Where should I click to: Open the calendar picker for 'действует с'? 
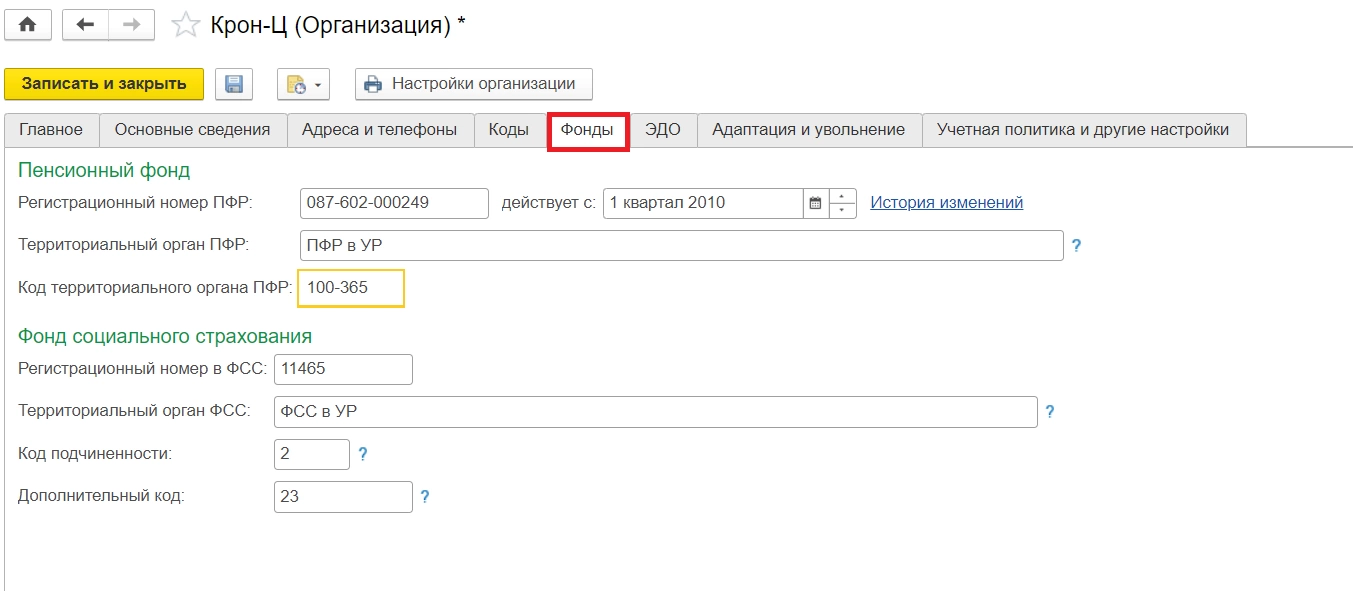pos(815,203)
